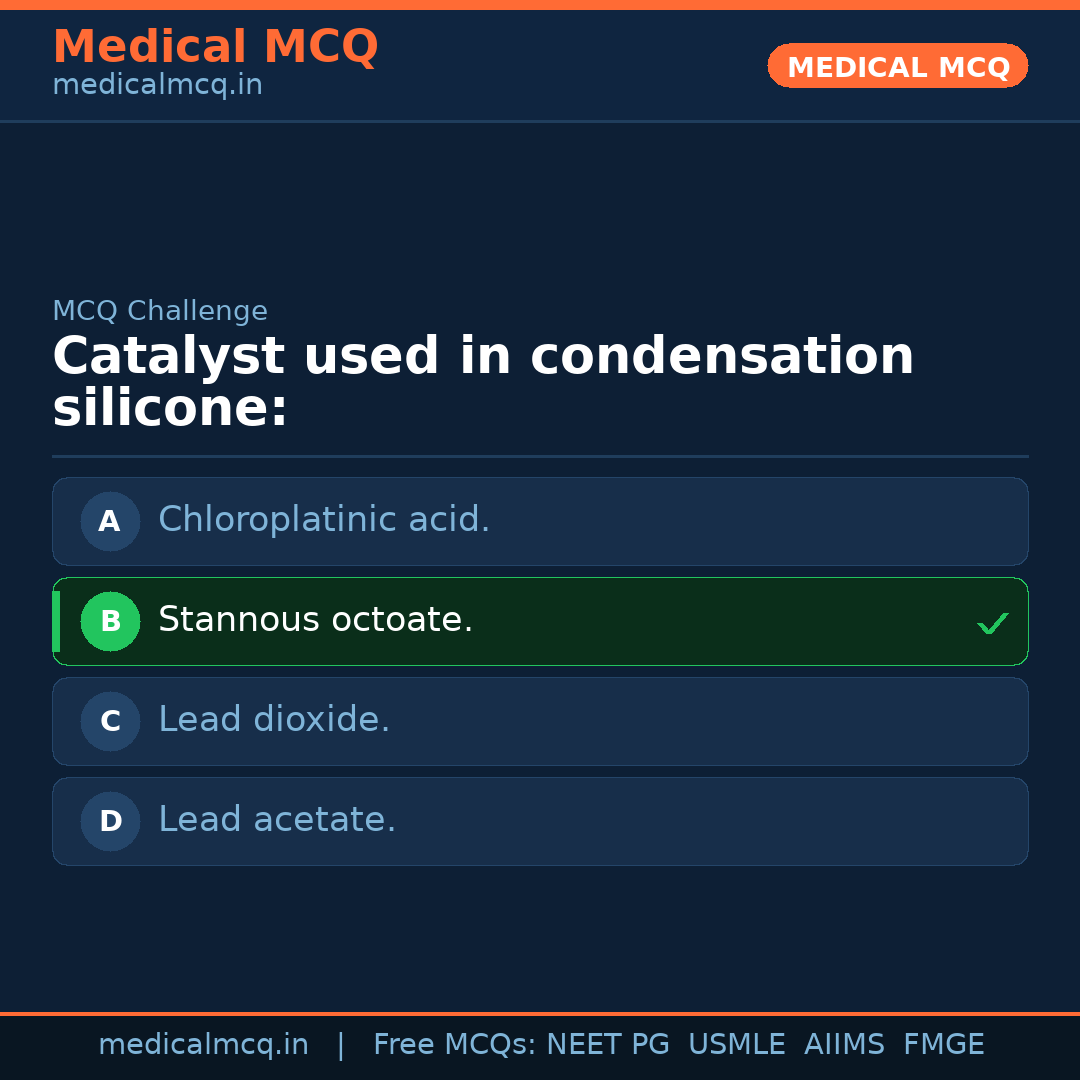Select the letter A circle badge
1080x1080 pixels.
pos(110,521)
